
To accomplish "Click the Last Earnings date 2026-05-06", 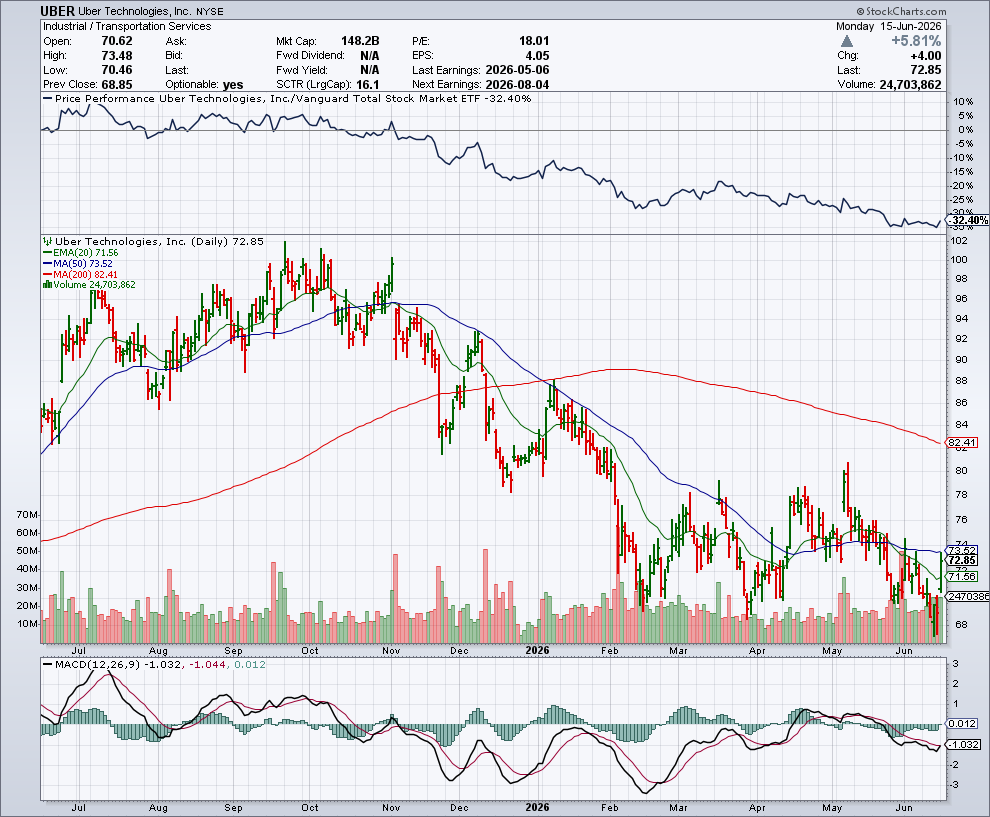I will 517,70.
